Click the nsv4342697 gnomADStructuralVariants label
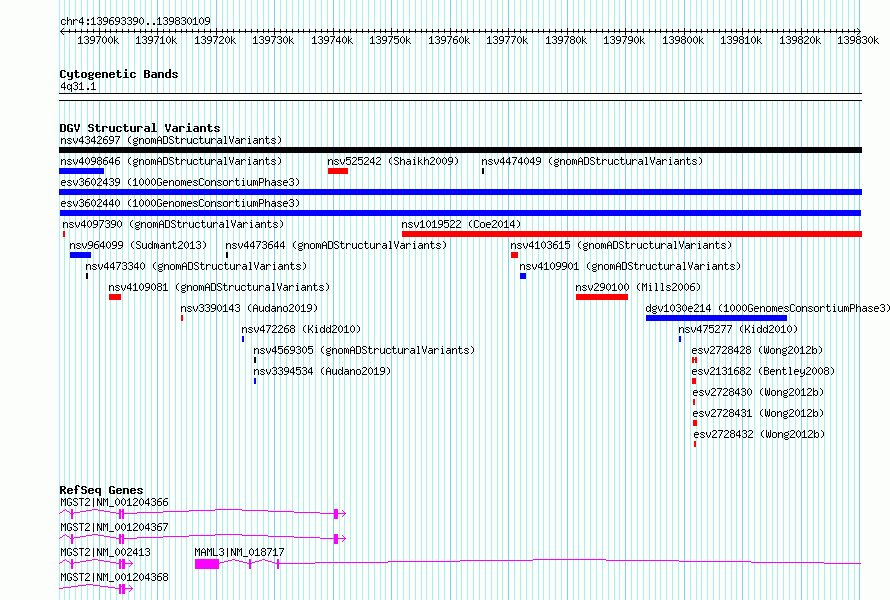 tap(171, 140)
